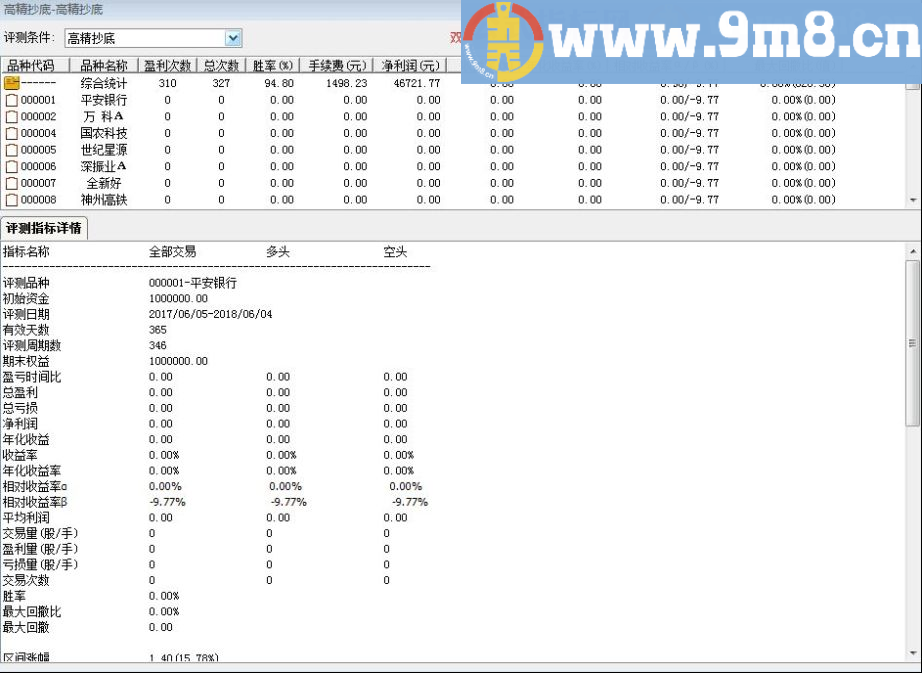Click win rate value 94.80
The image size is (922, 673).
pyautogui.click(x=279, y=83)
